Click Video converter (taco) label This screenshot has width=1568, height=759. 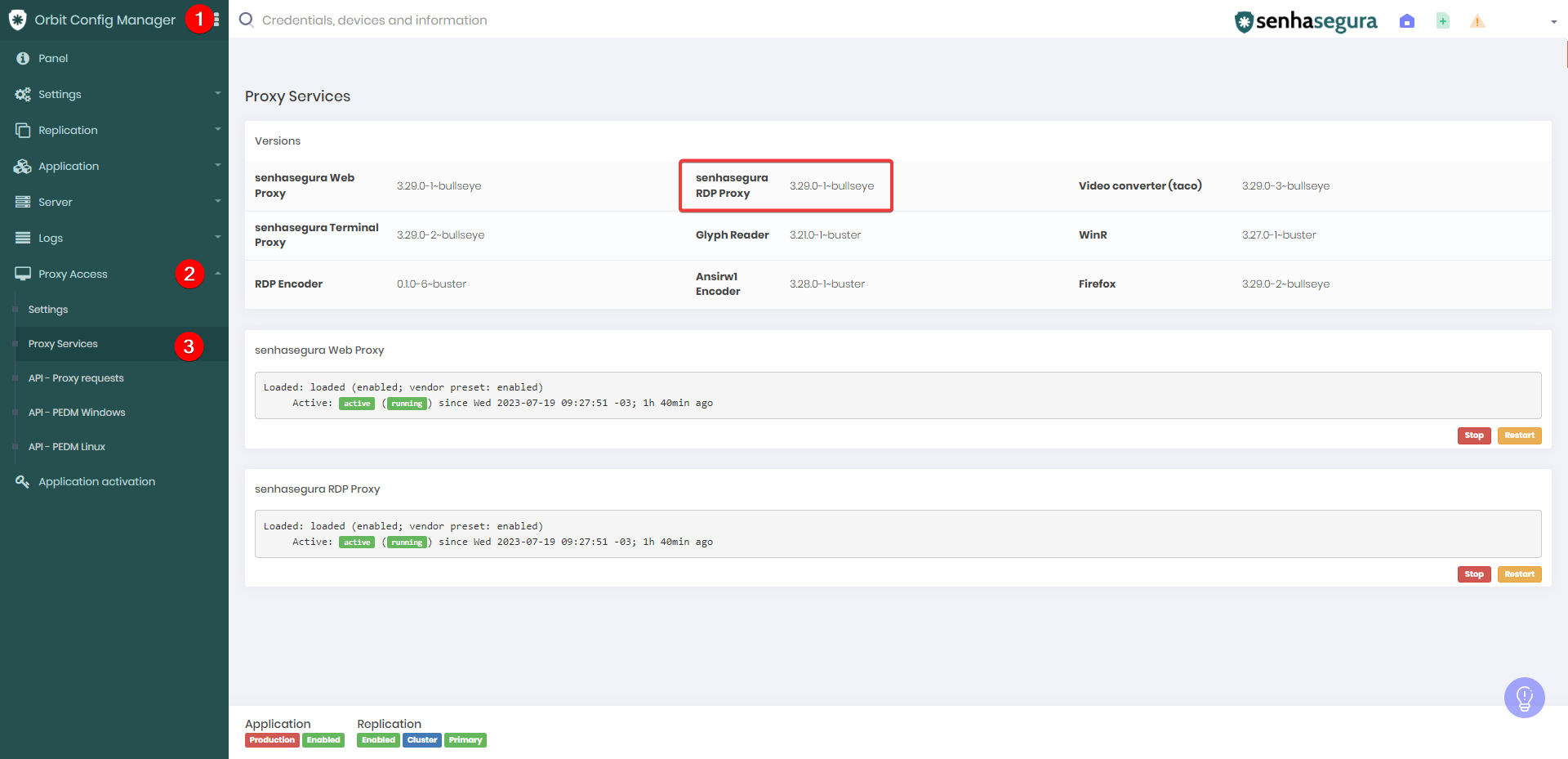click(1140, 186)
